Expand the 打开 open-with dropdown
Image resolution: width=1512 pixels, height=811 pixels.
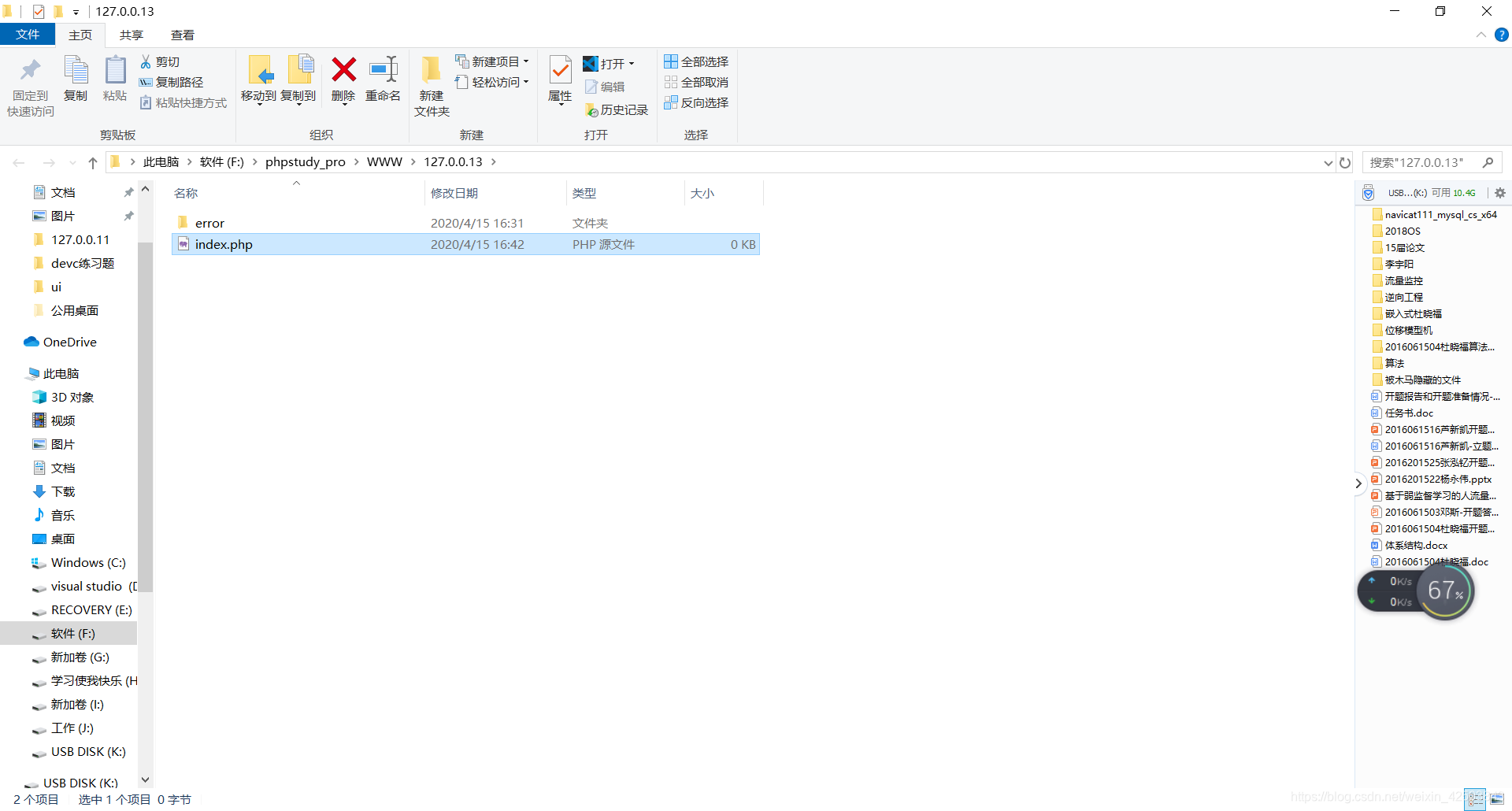[x=632, y=64]
